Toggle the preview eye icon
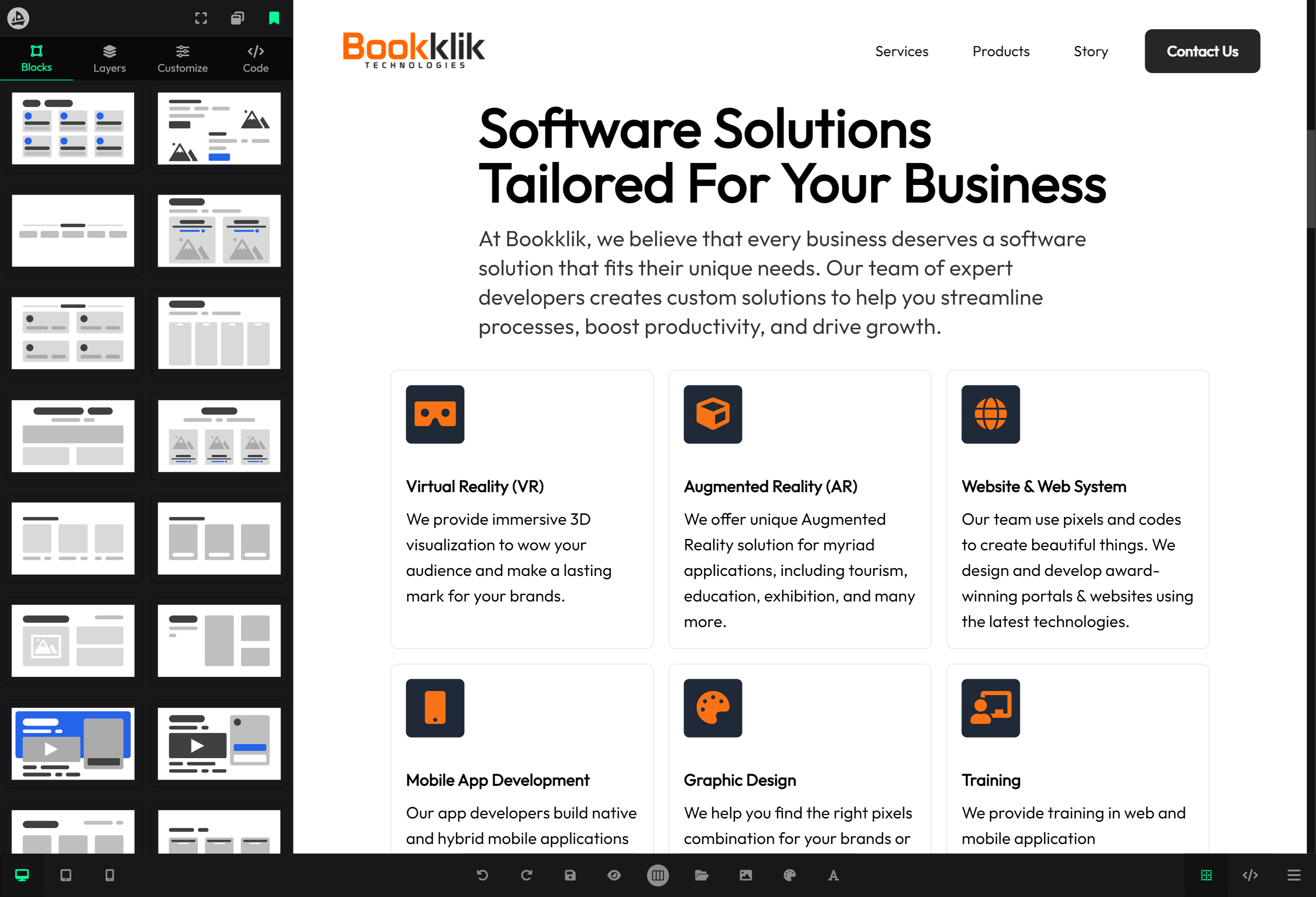 pos(614,875)
